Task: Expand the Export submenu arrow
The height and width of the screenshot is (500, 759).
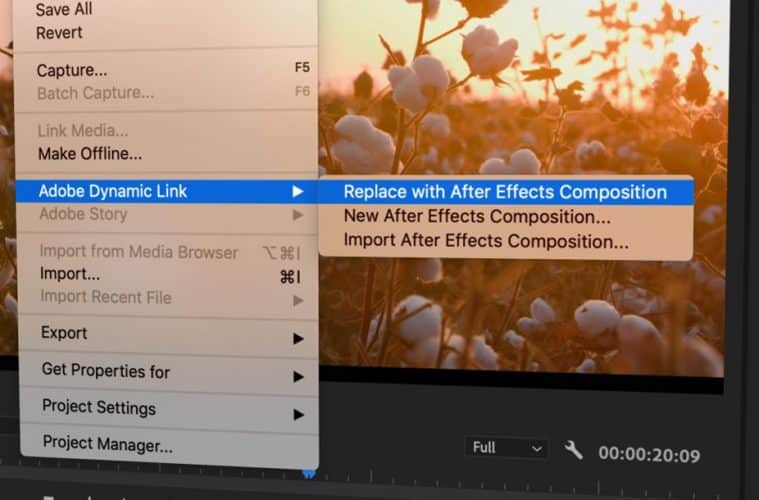Action: pos(297,338)
